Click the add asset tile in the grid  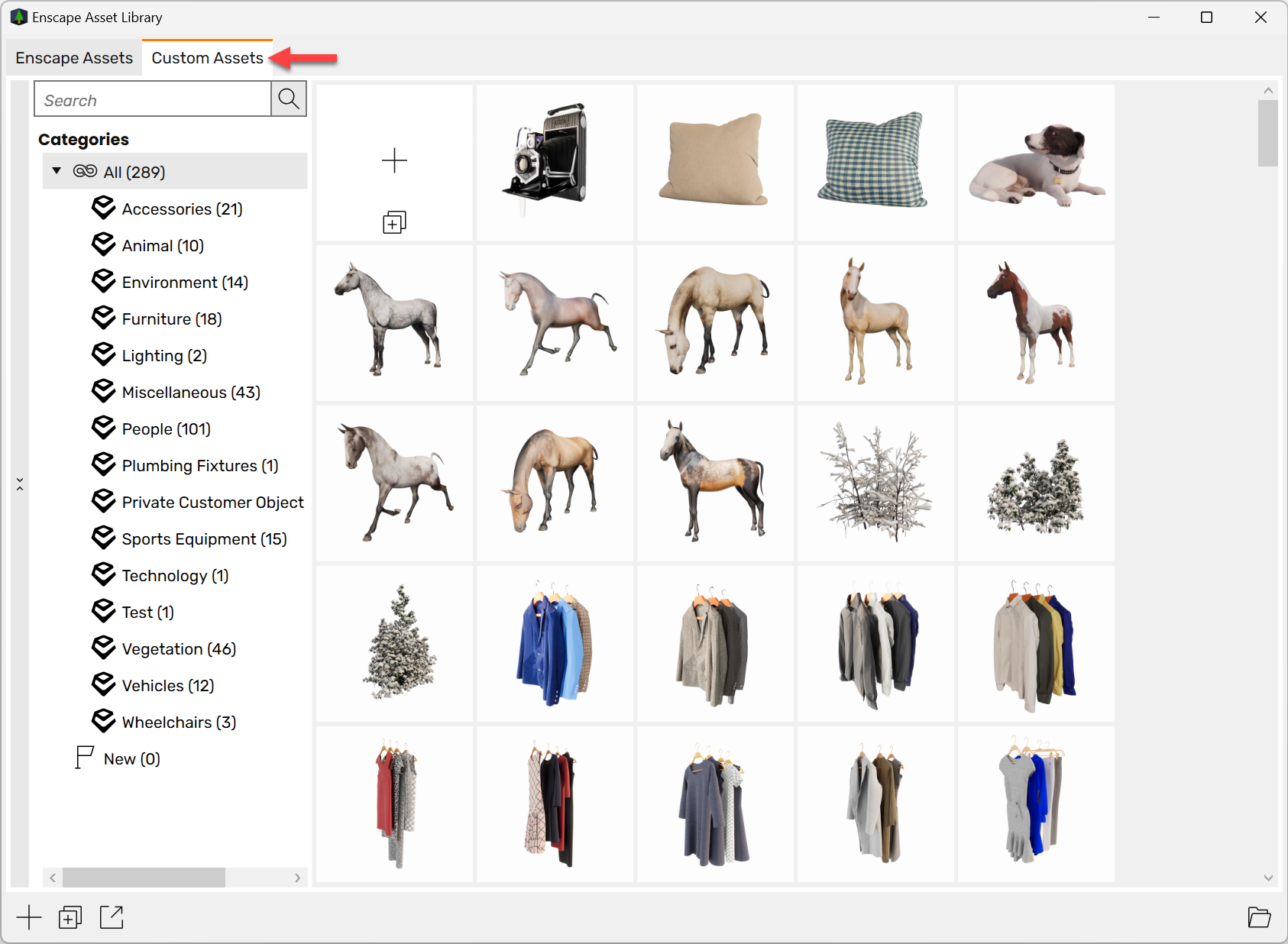coord(394,160)
